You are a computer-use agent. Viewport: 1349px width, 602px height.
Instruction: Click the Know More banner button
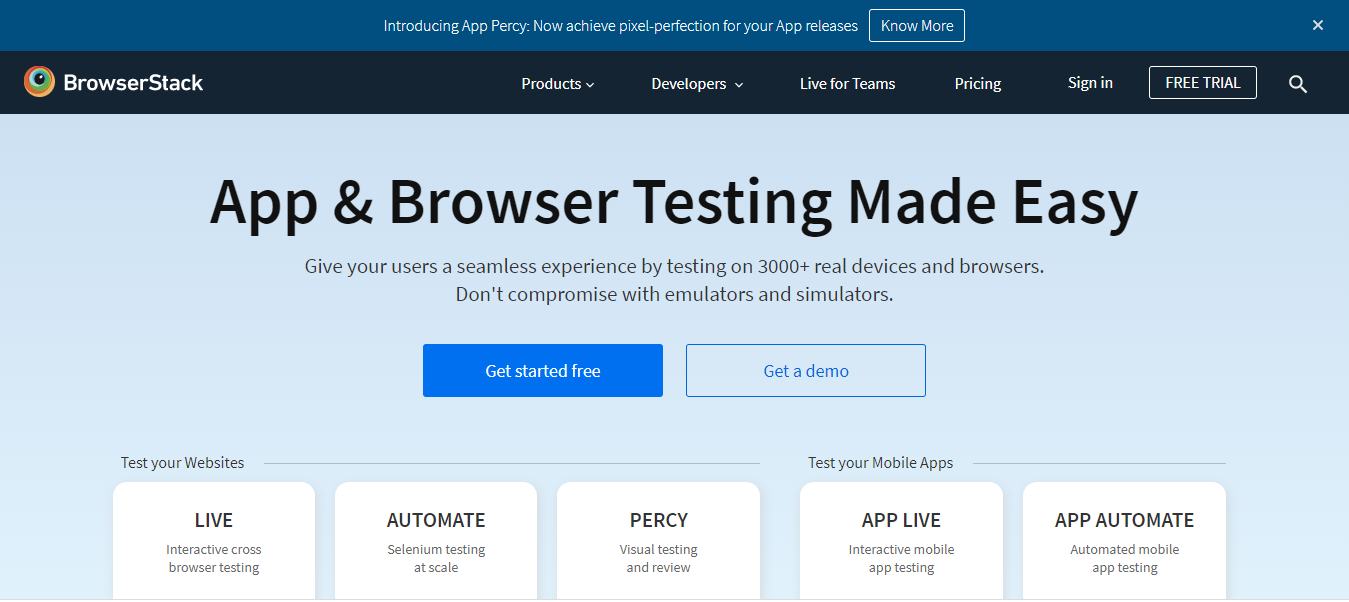917,26
